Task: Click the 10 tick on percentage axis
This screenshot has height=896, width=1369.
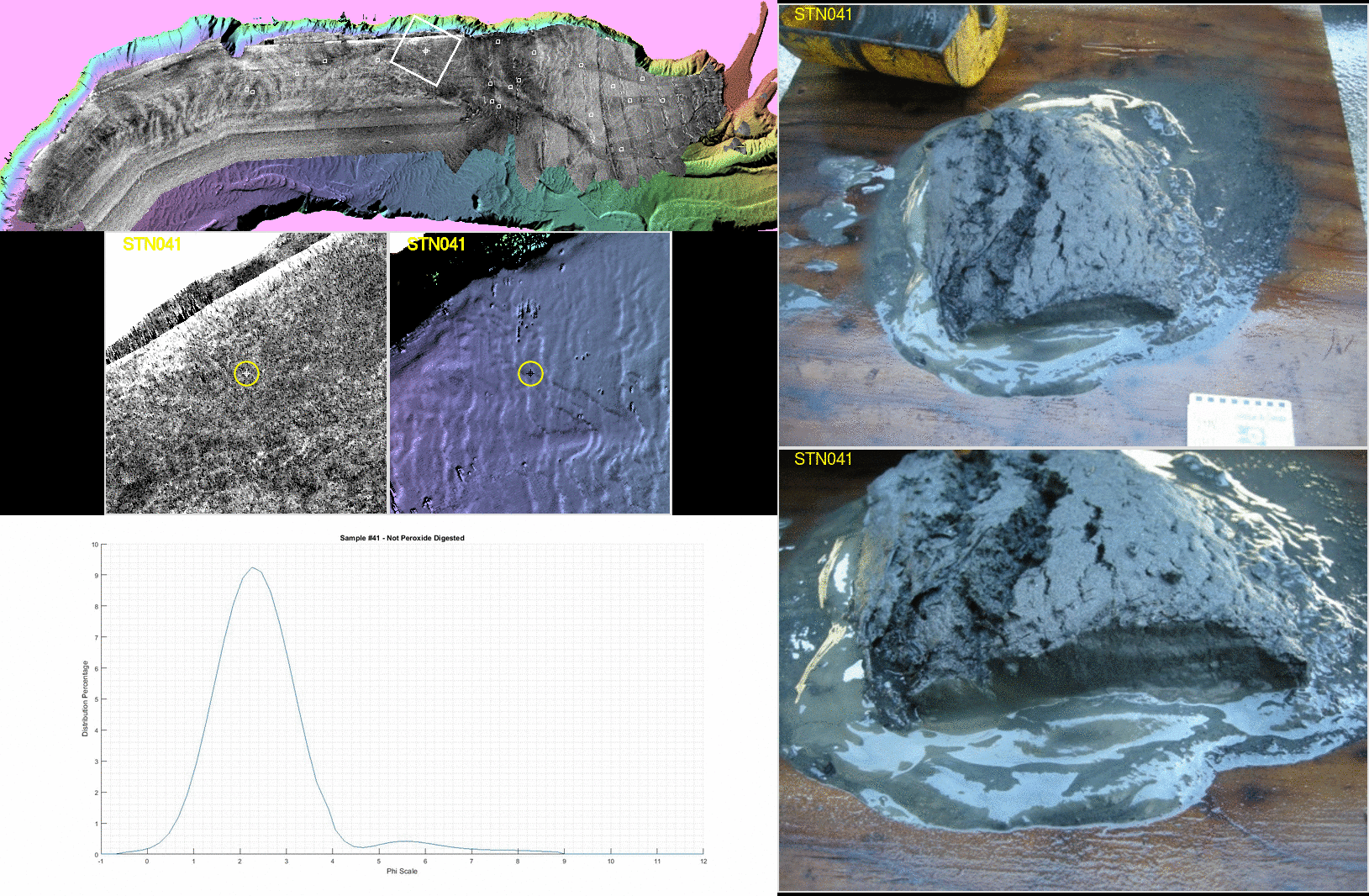Action: coord(95,545)
